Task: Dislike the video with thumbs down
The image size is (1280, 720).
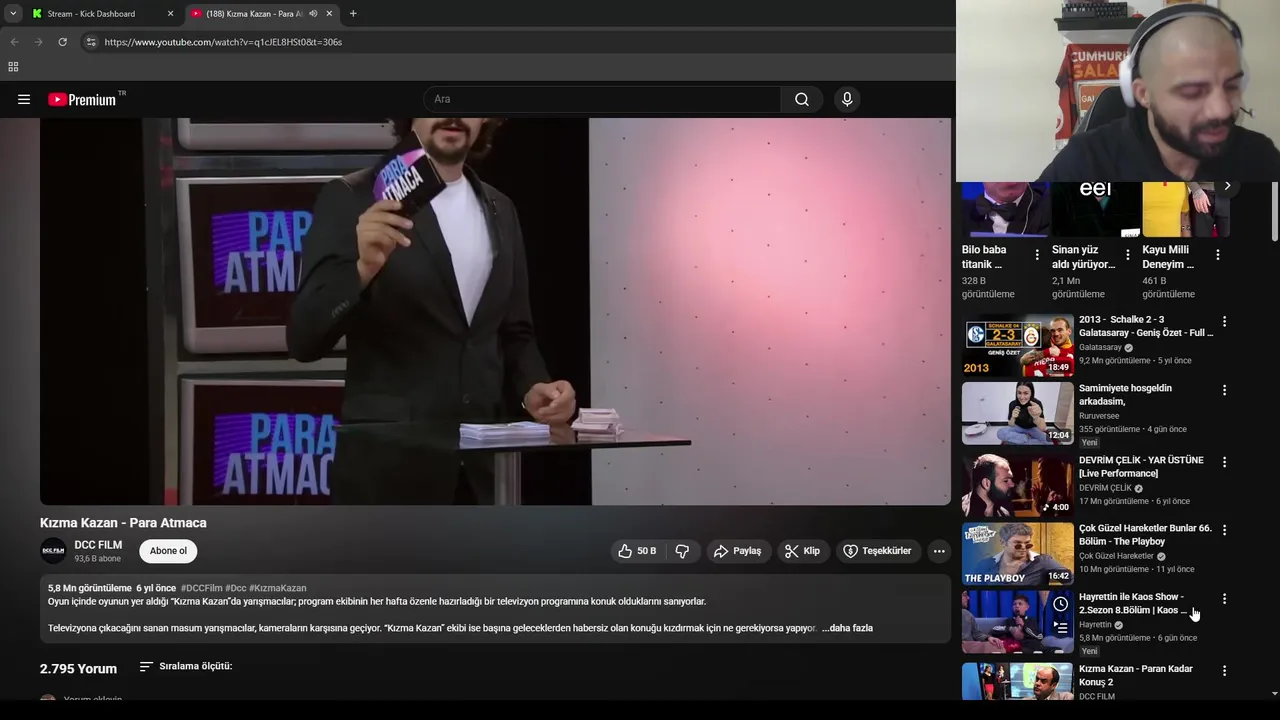Action: [x=682, y=551]
